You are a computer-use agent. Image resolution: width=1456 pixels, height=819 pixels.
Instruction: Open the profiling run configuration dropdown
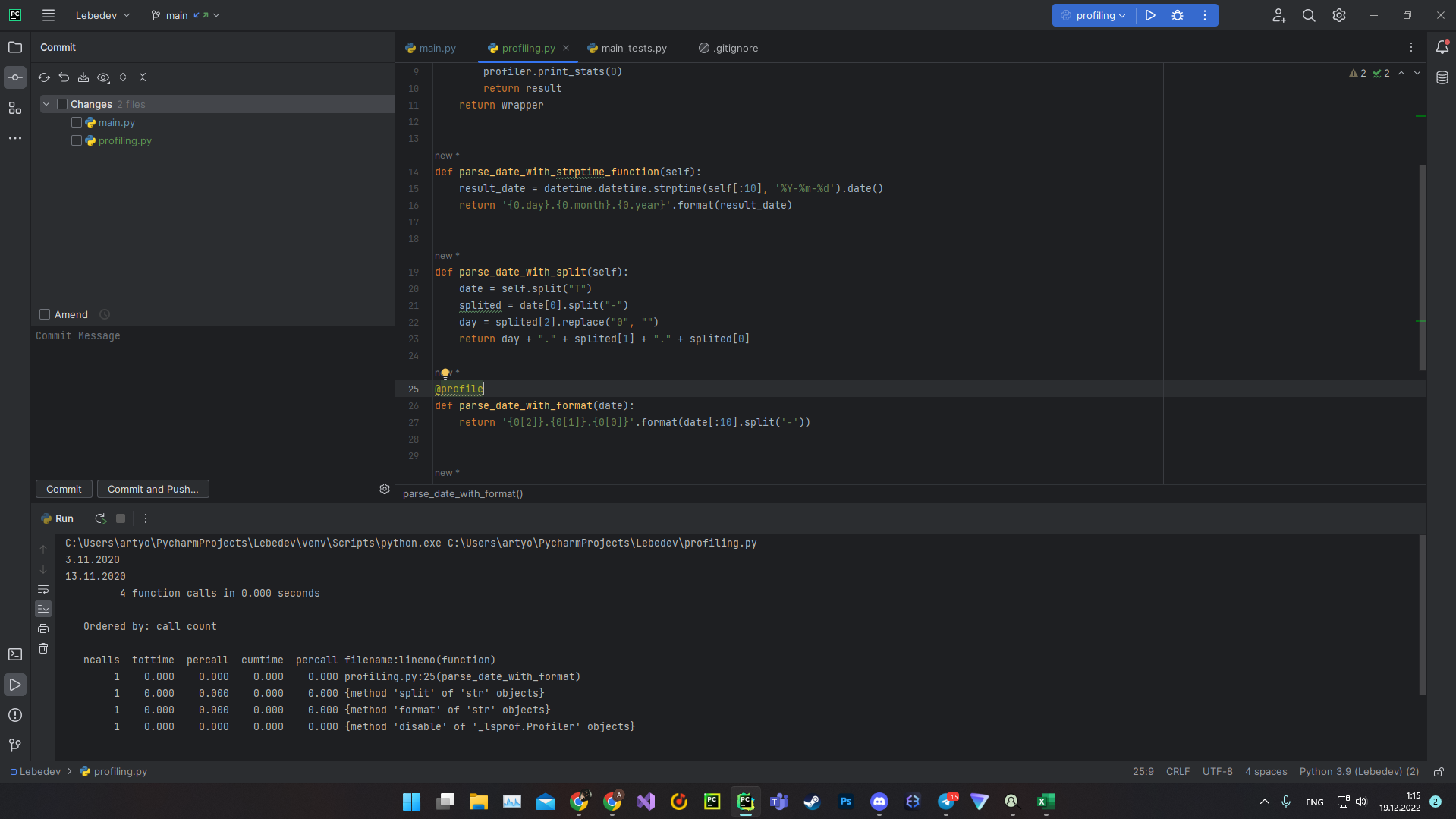tap(1093, 15)
